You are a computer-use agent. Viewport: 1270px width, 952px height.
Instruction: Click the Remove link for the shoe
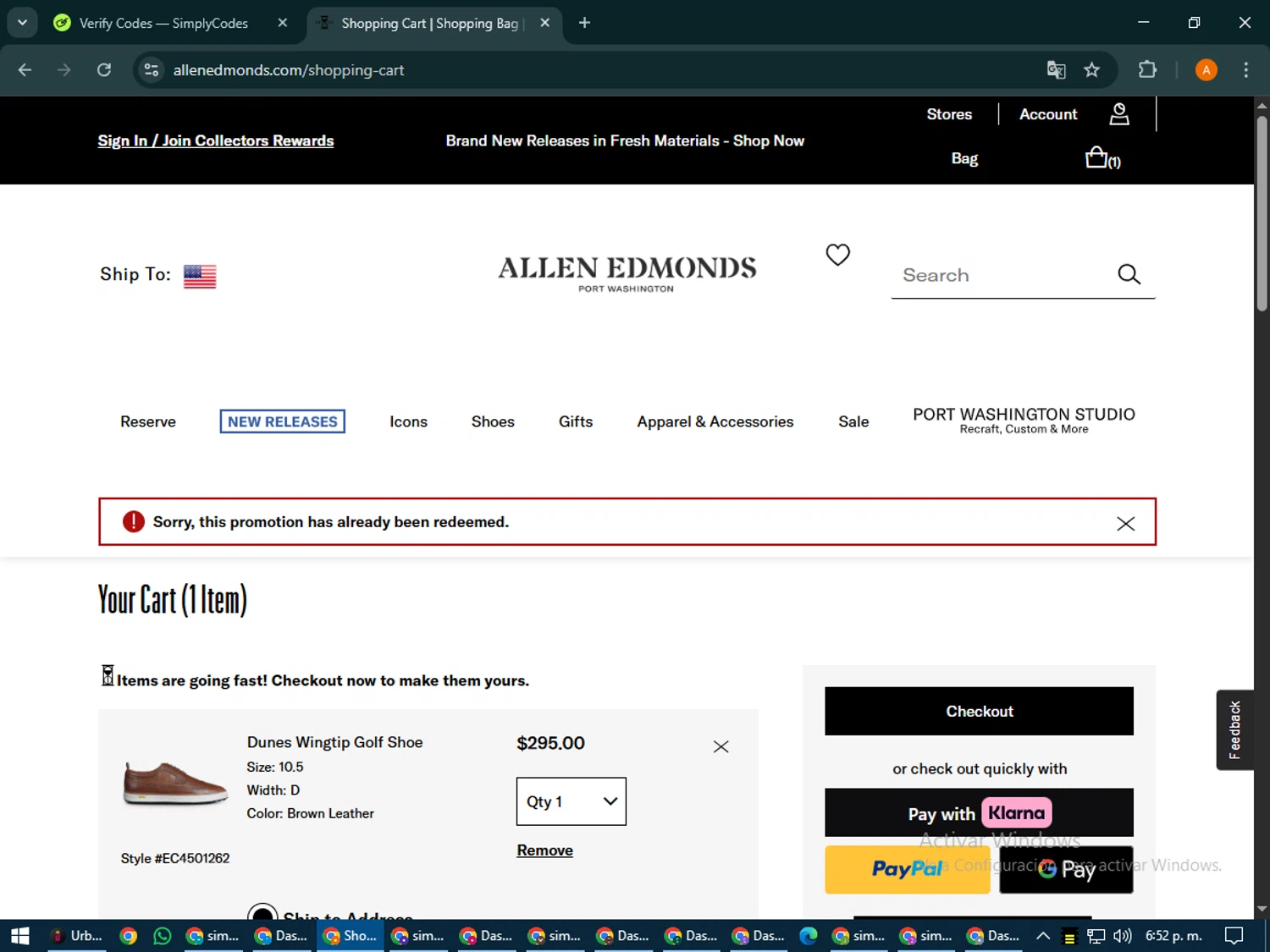pyautogui.click(x=544, y=850)
